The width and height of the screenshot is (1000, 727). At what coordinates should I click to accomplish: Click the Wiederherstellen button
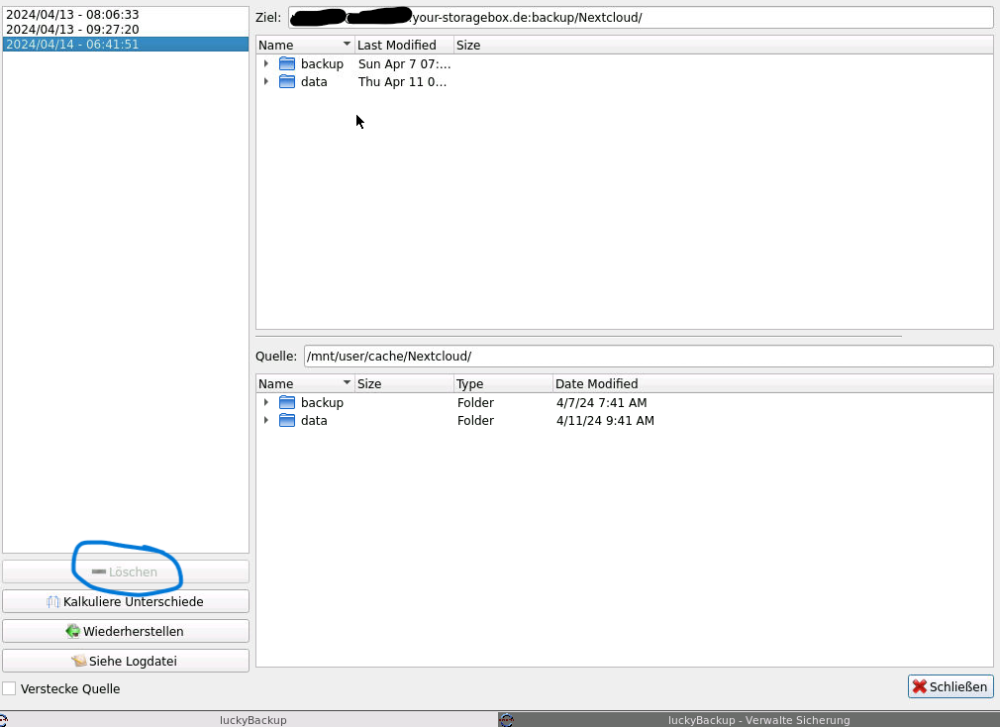click(126, 631)
